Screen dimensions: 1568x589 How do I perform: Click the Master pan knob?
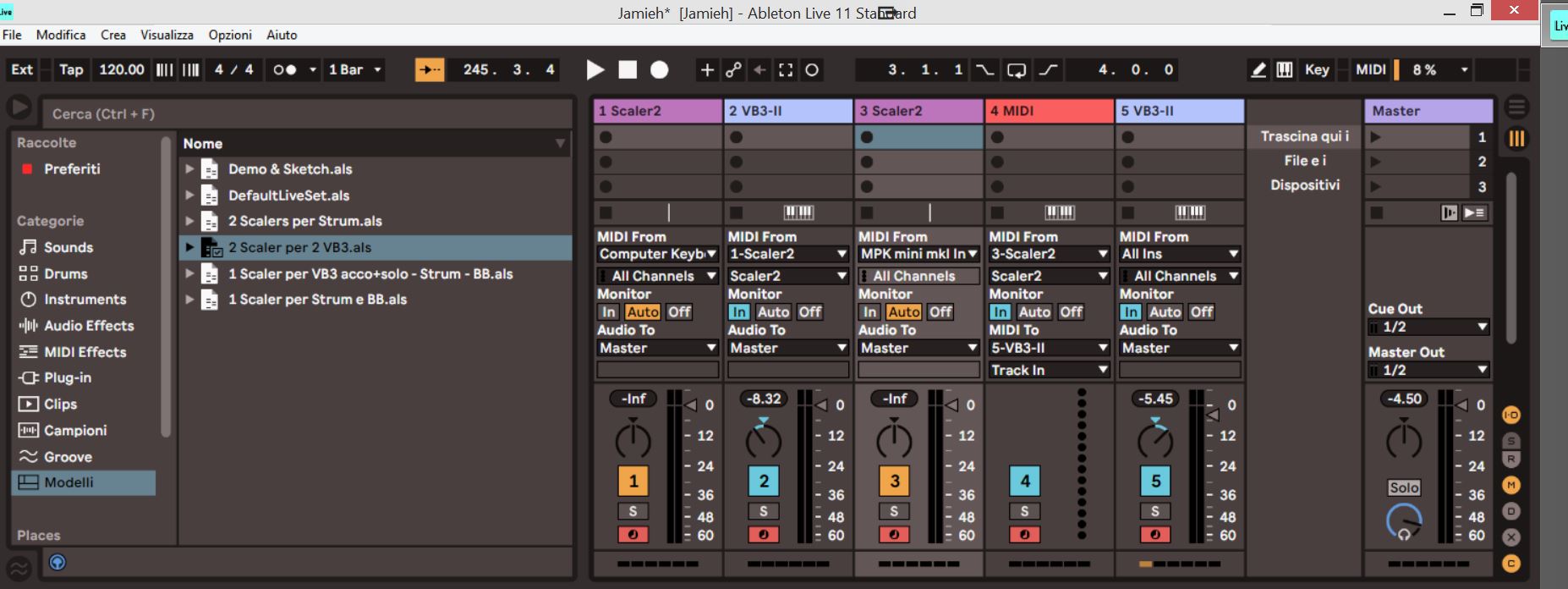click(x=1403, y=440)
